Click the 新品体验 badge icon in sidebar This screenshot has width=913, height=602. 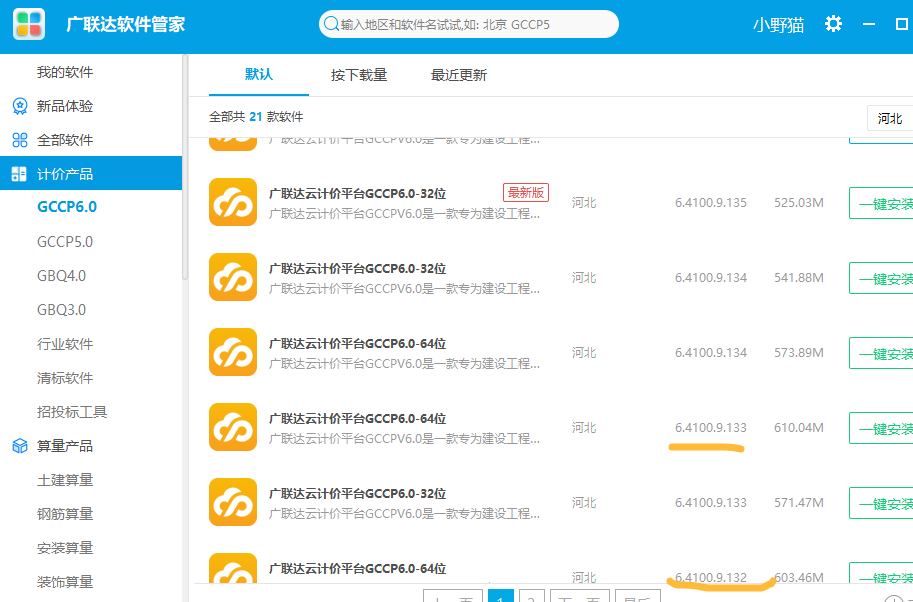click(20, 106)
